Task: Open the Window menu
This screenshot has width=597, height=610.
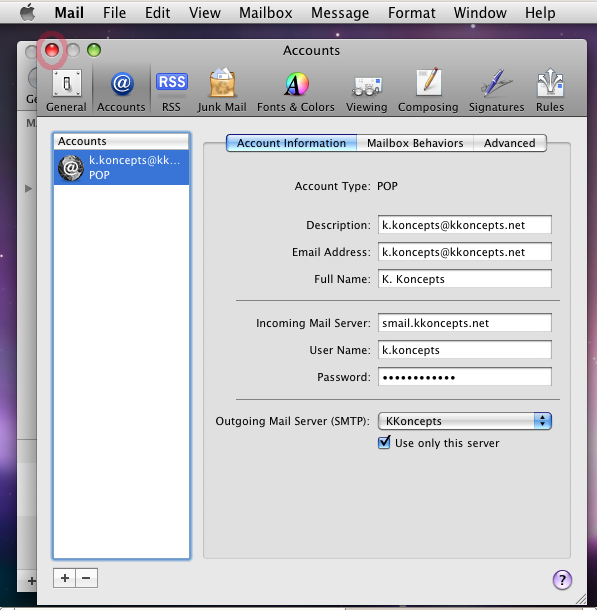Action: [x=480, y=13]
